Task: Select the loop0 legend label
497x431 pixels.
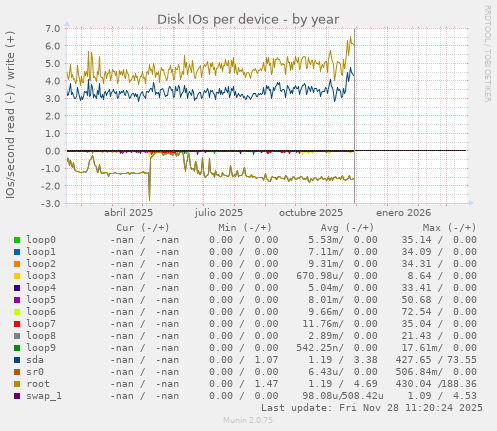Action: point(41,240)
